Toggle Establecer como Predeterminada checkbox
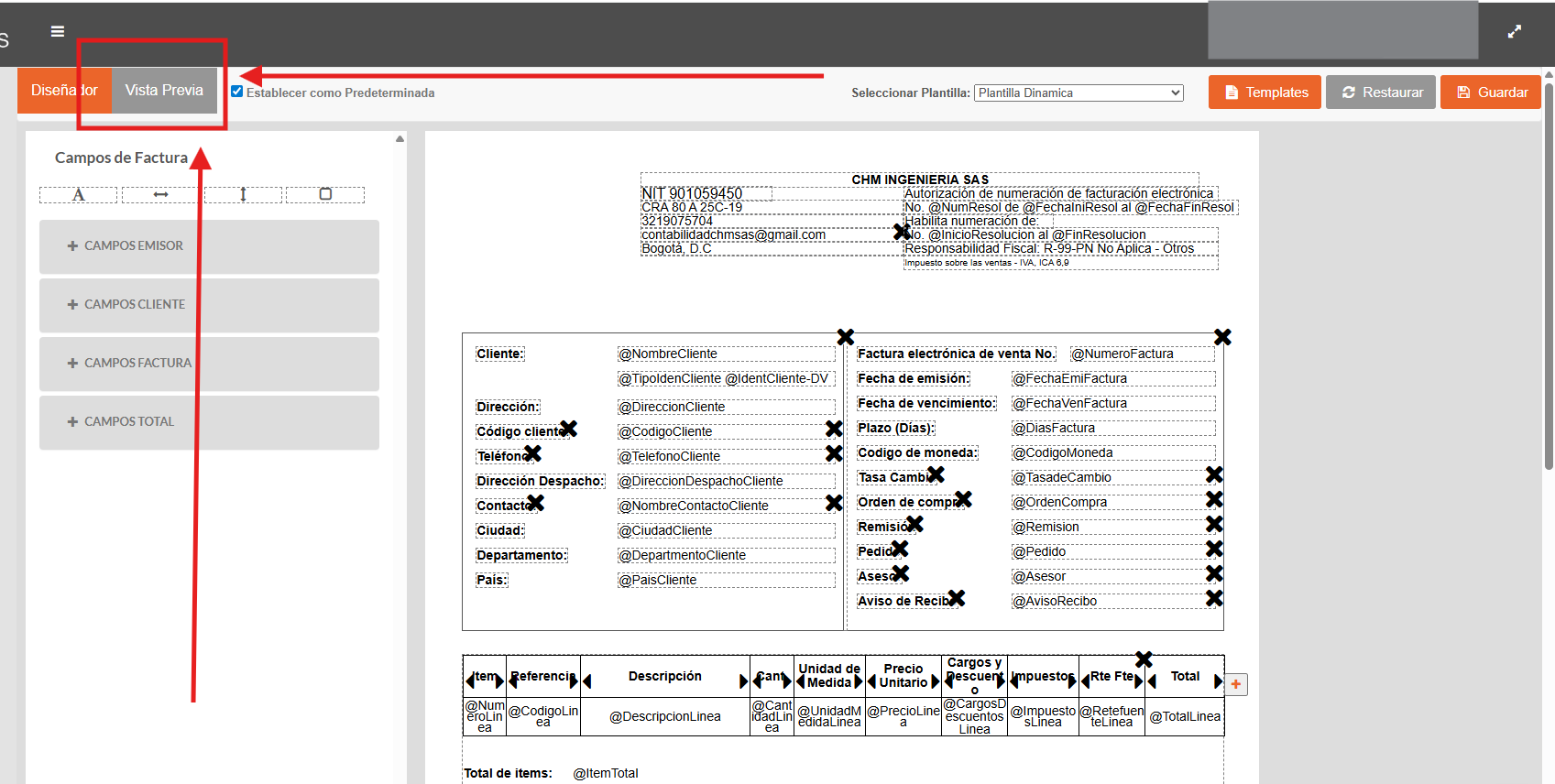This screenshot has width=1555, height=784. [237, 92]
